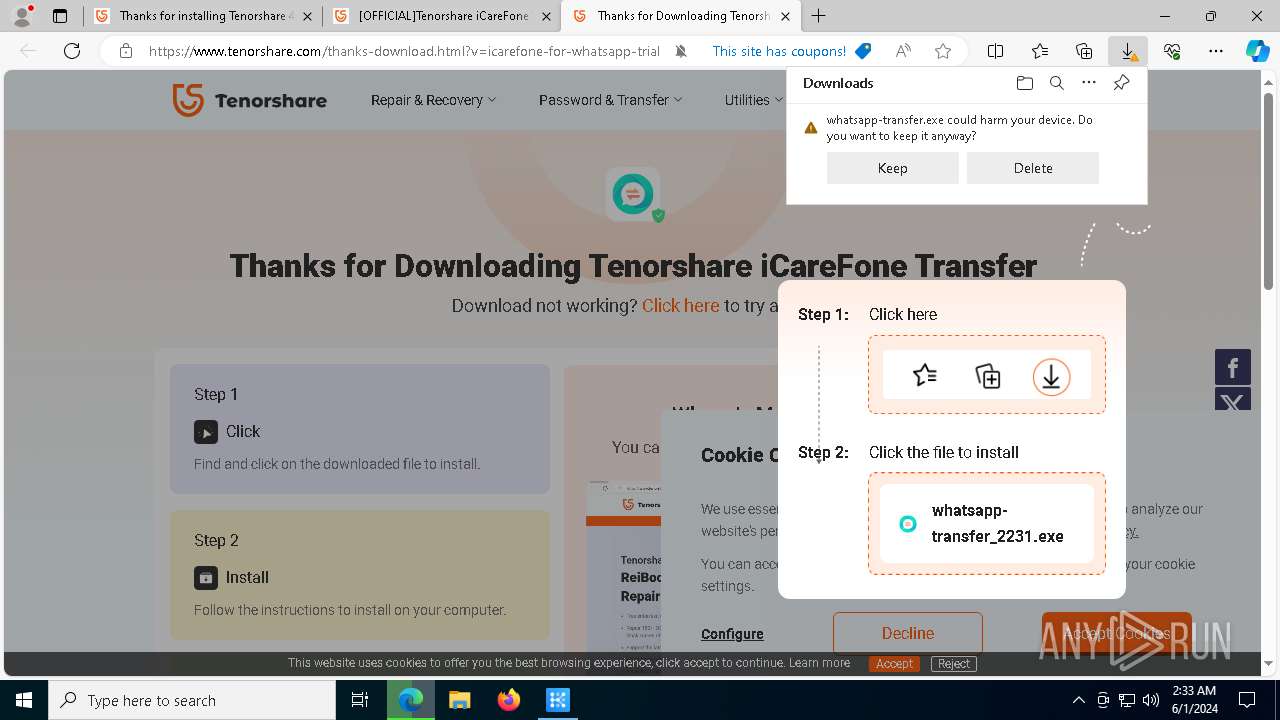Open a new browser tab
1280x720 pixels.
818,16
